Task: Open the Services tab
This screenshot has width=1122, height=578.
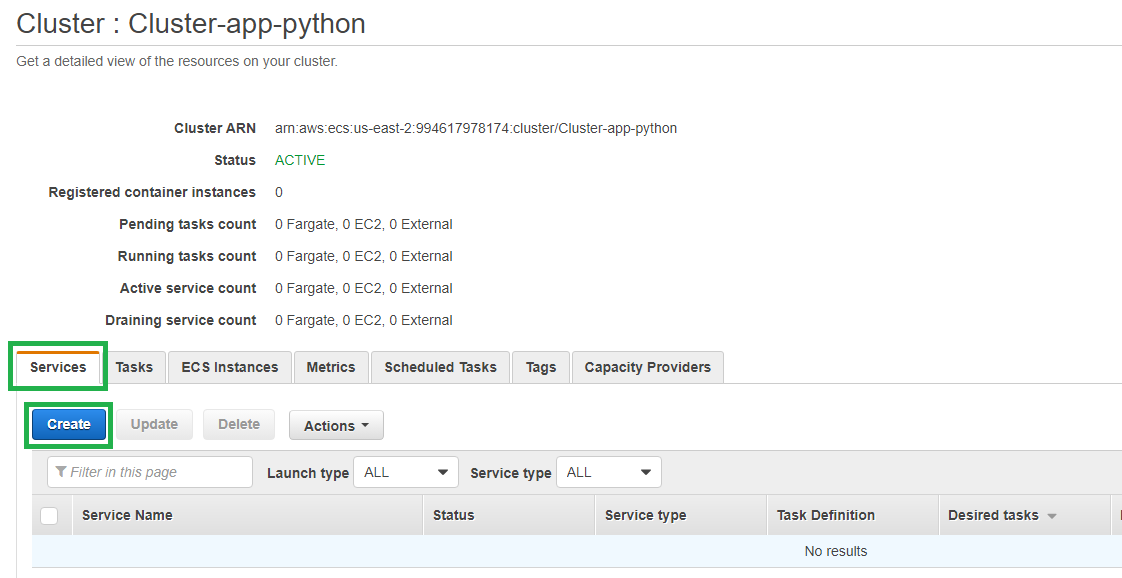Action: pos(58,367)
